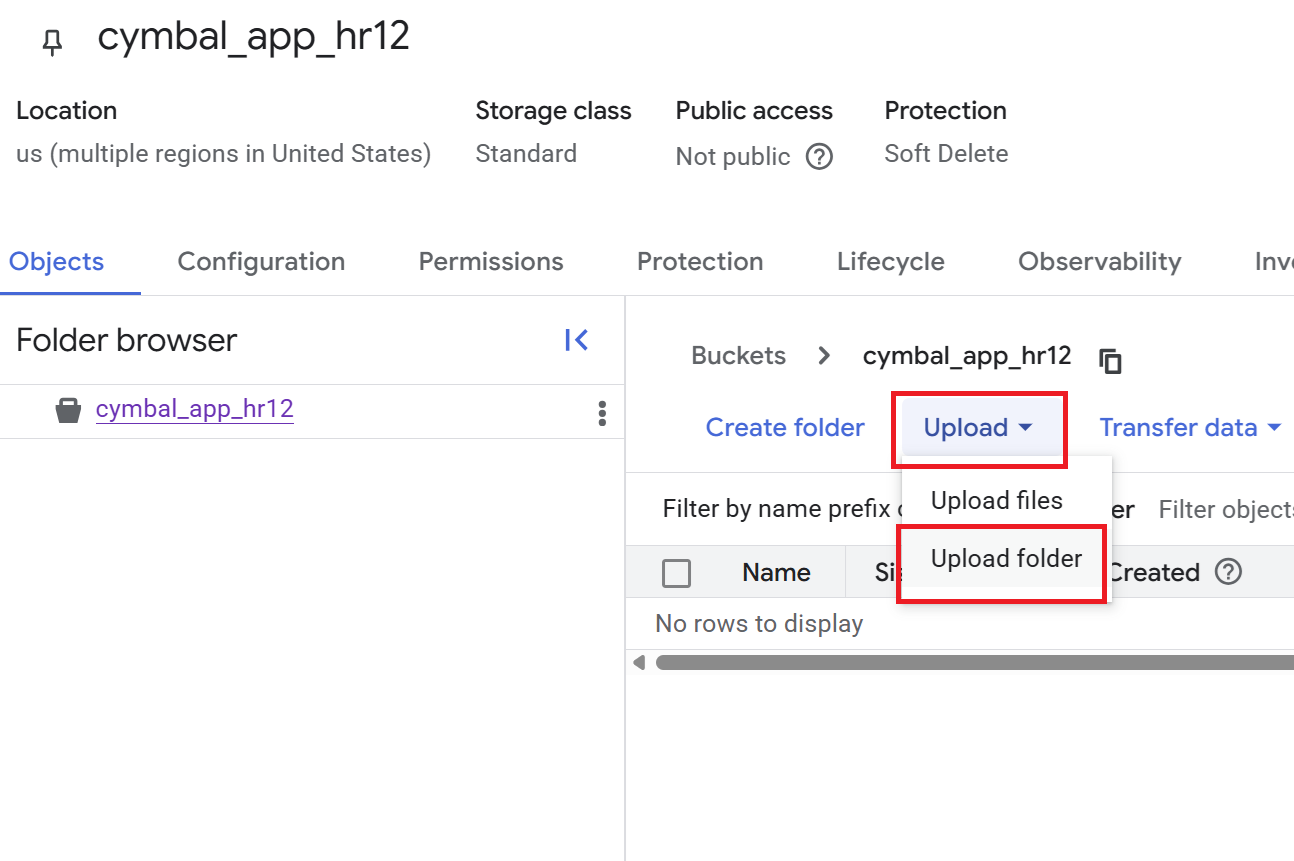Copy the bucket path with the copy icon

point(1110,360)
